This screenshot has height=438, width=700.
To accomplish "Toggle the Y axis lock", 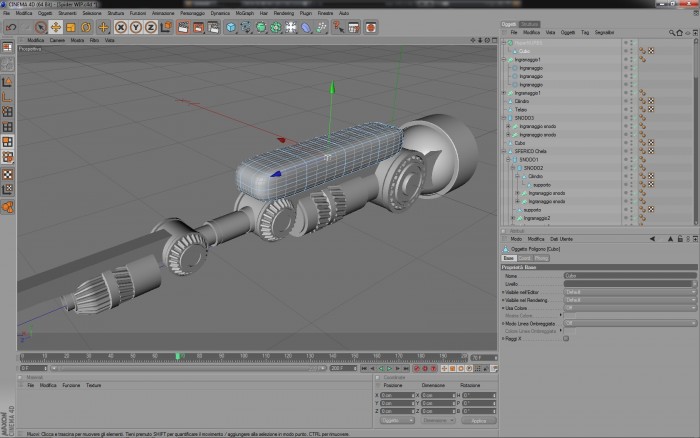I will [136, 28].
